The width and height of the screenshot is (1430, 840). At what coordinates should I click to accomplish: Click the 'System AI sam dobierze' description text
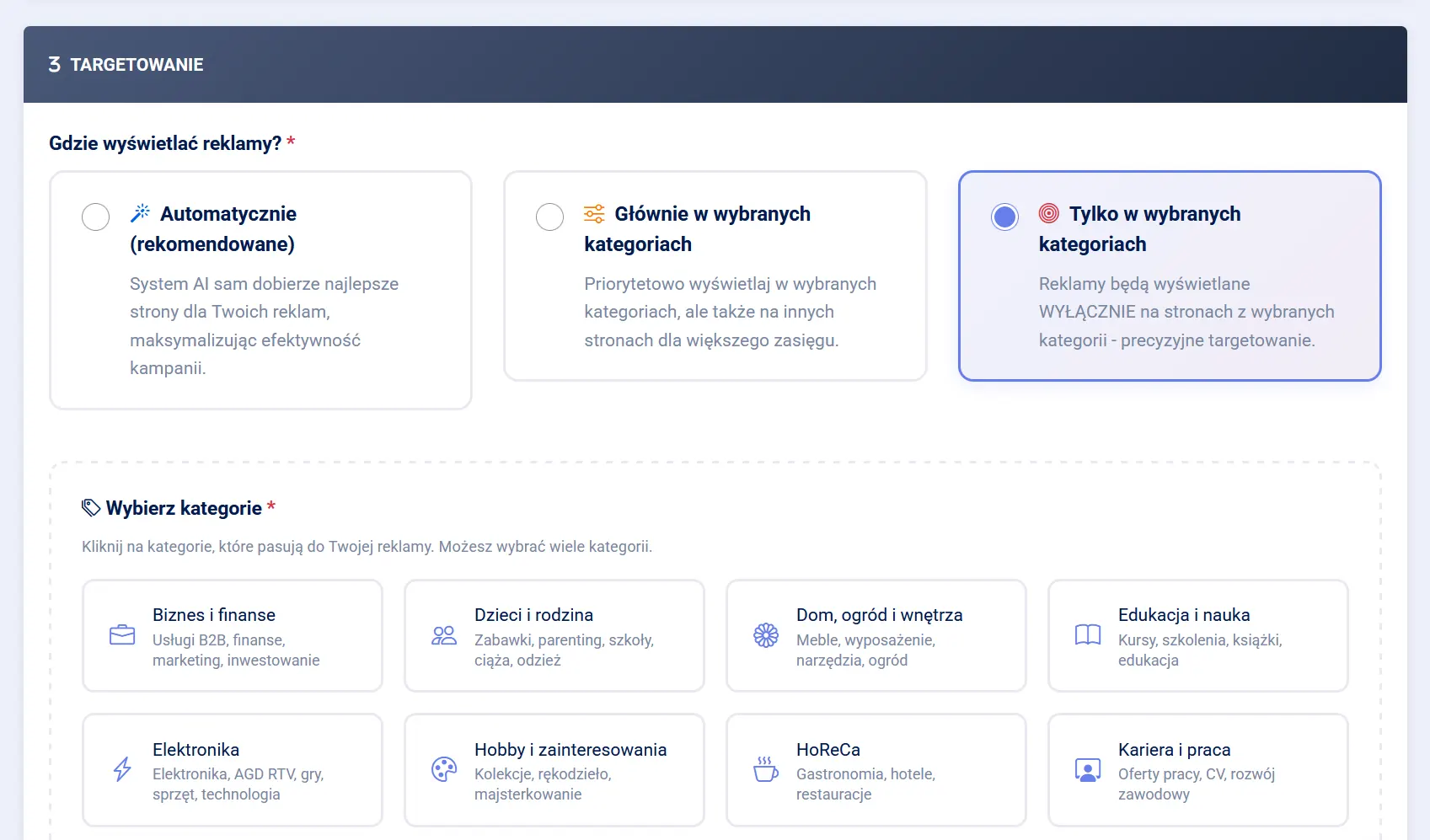click(264, 326)
